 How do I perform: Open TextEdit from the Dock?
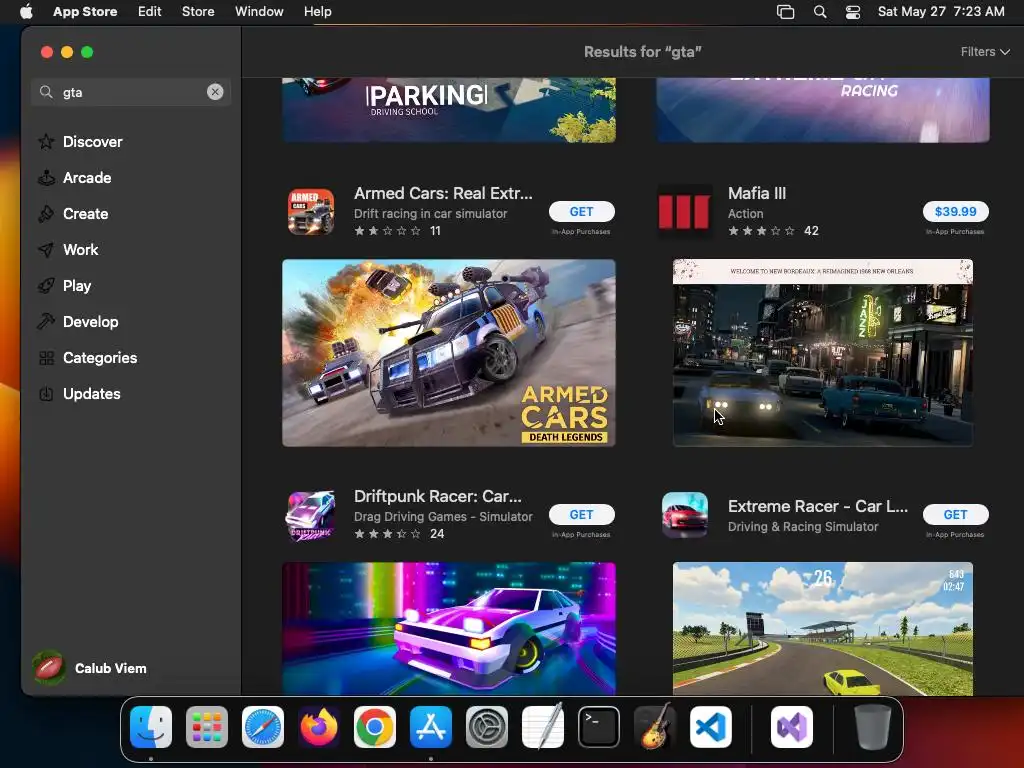click(543, 727)
